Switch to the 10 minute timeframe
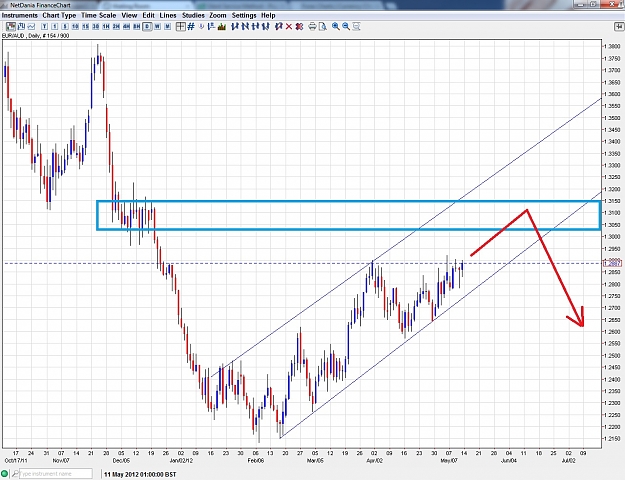625x480 pixels. pos(75,26)
